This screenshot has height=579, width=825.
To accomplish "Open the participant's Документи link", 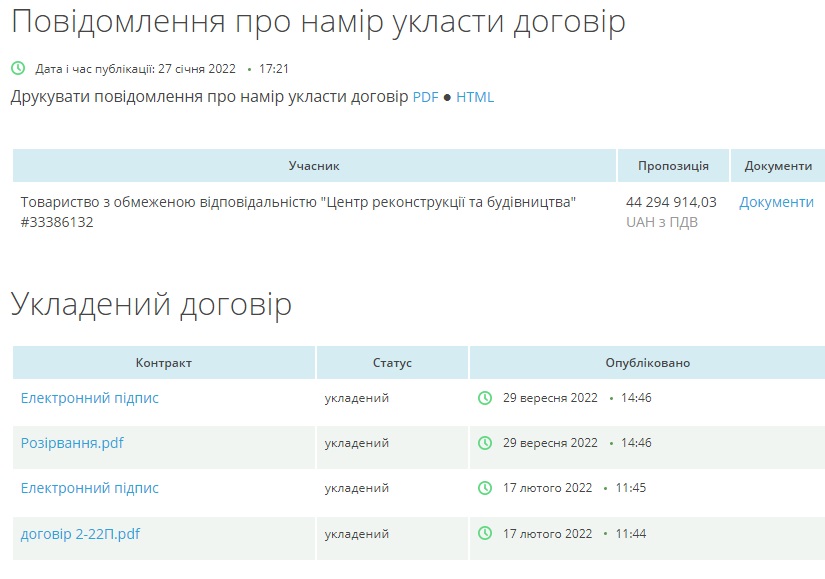I will 776,202.
